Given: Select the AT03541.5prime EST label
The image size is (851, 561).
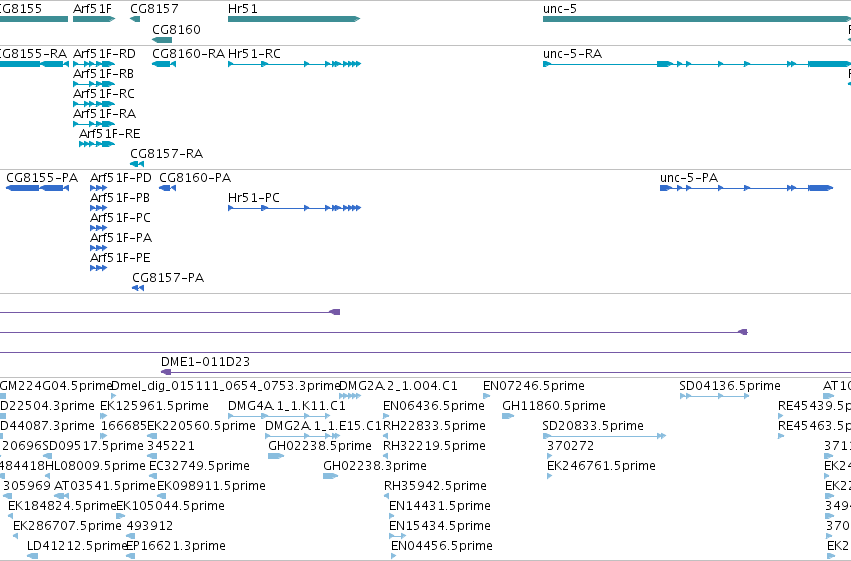Looking at the screenshot, I should (105, 486).
